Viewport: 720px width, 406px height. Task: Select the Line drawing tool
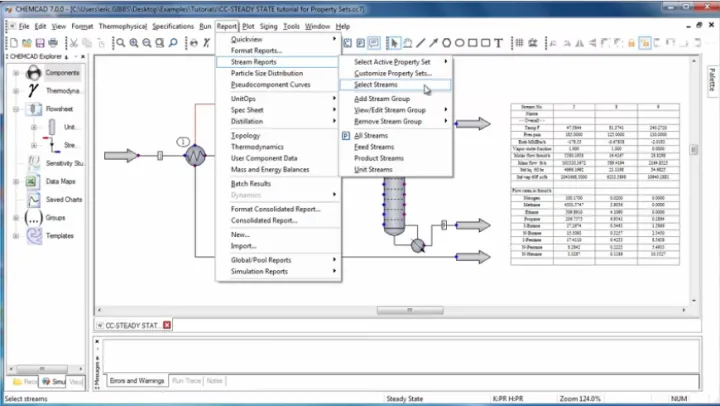[421, 43]
